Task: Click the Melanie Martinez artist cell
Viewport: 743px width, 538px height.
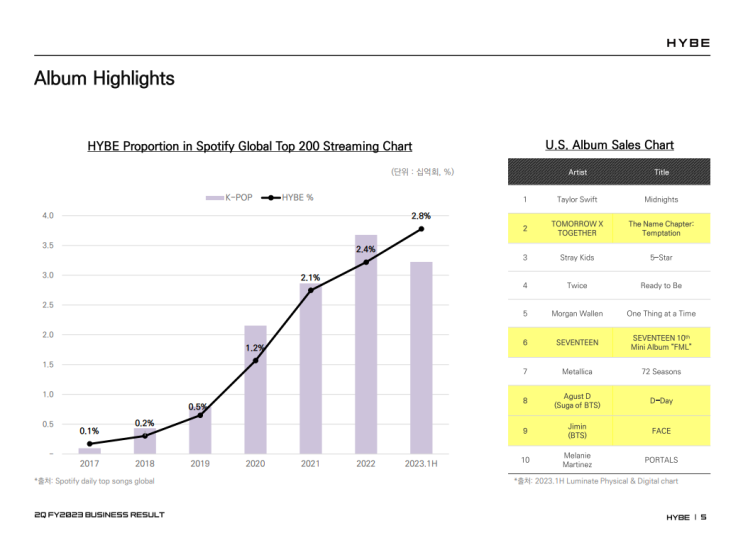Action: 577,460
